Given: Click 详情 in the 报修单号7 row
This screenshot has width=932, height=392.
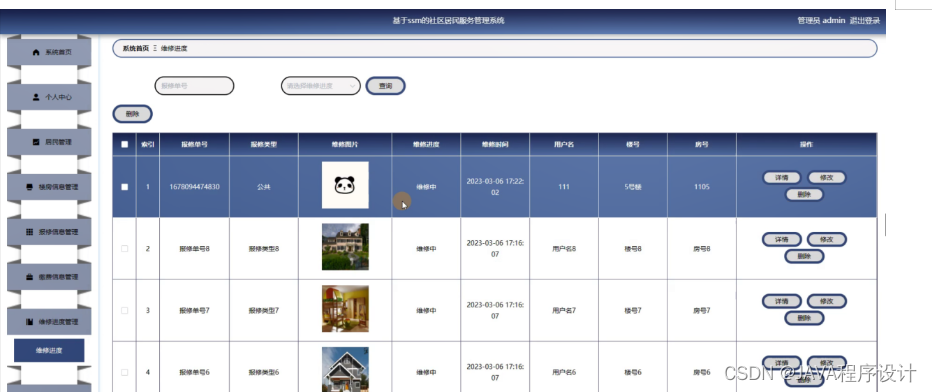Looking at the screenshot, I should pyautogui.click(x=782, y=301).
